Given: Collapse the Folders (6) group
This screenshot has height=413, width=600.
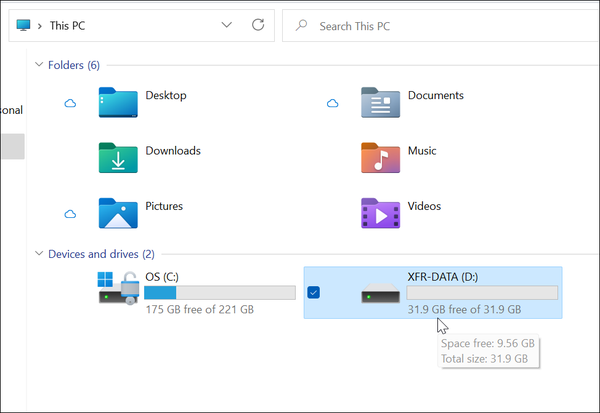Looking at the screenshot, I should 38,65.
